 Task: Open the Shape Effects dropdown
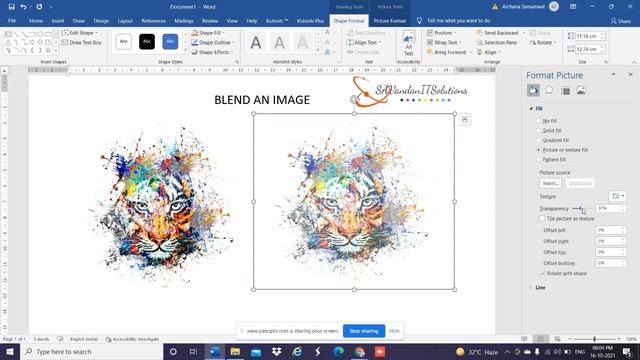click(212, 52)
